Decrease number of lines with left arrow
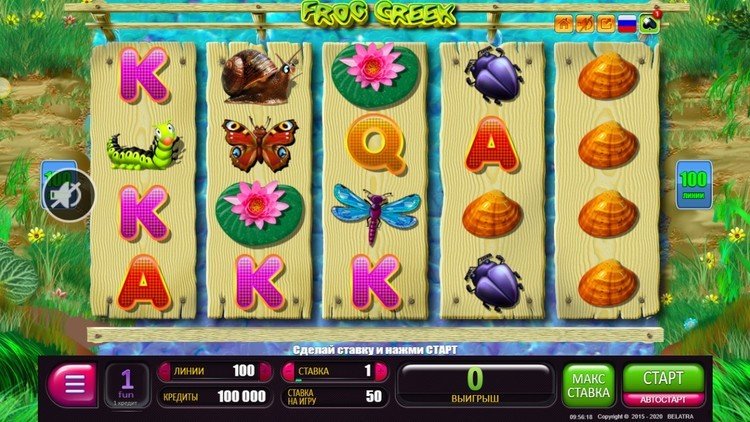This screenshot has height=422, width=750. pyautogui.click(x=165, y=371)
